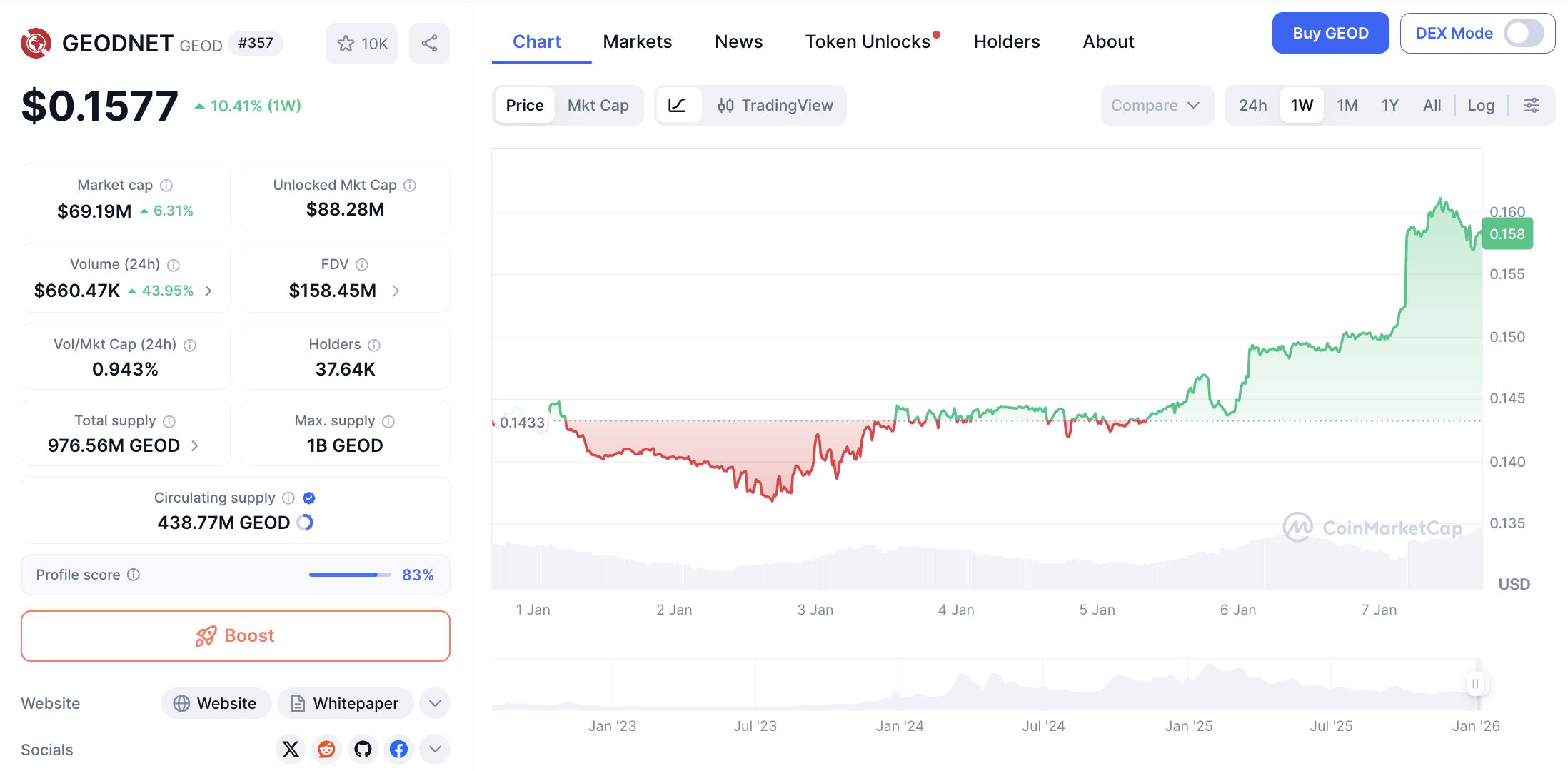Switch to the Markets tab

click(x=637, y=41)
